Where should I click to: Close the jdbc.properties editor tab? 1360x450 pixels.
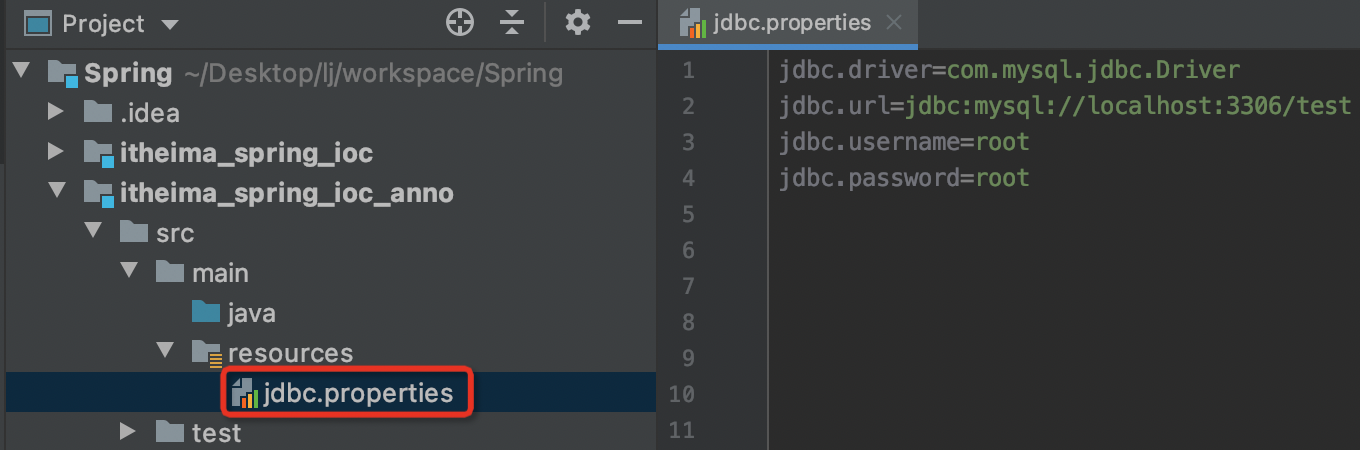[x=894, y=22]
